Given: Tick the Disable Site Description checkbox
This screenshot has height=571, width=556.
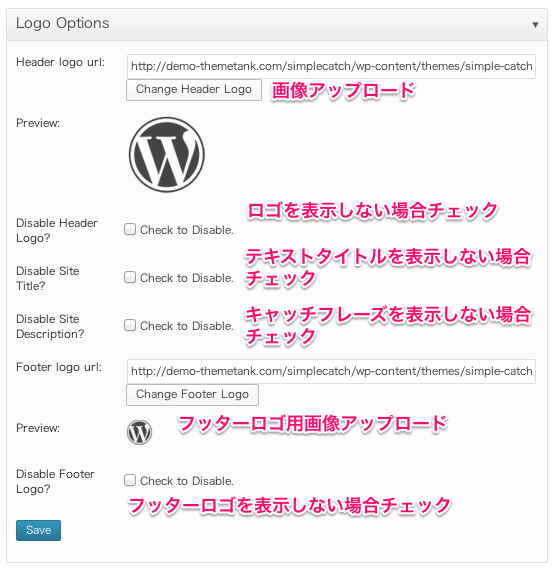Looking at the screenshot, I should [130, 325].
